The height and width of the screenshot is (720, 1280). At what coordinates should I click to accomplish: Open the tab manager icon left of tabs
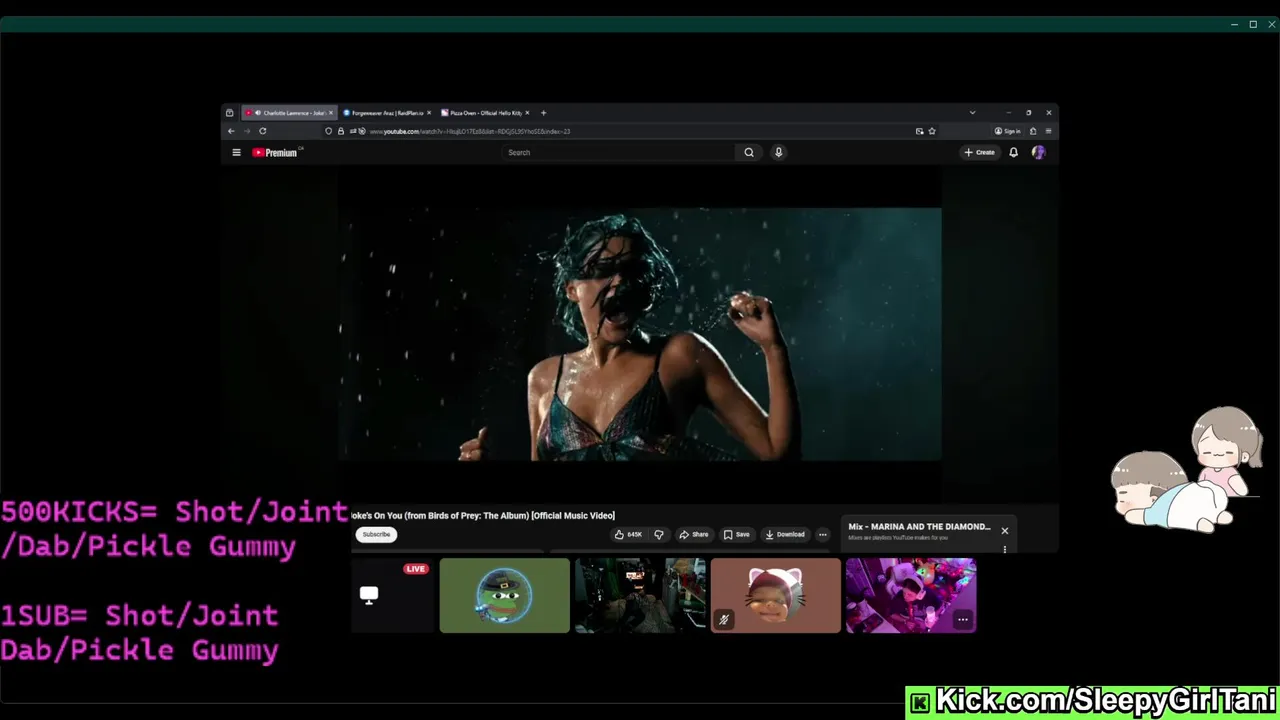[x=229, y=113]
